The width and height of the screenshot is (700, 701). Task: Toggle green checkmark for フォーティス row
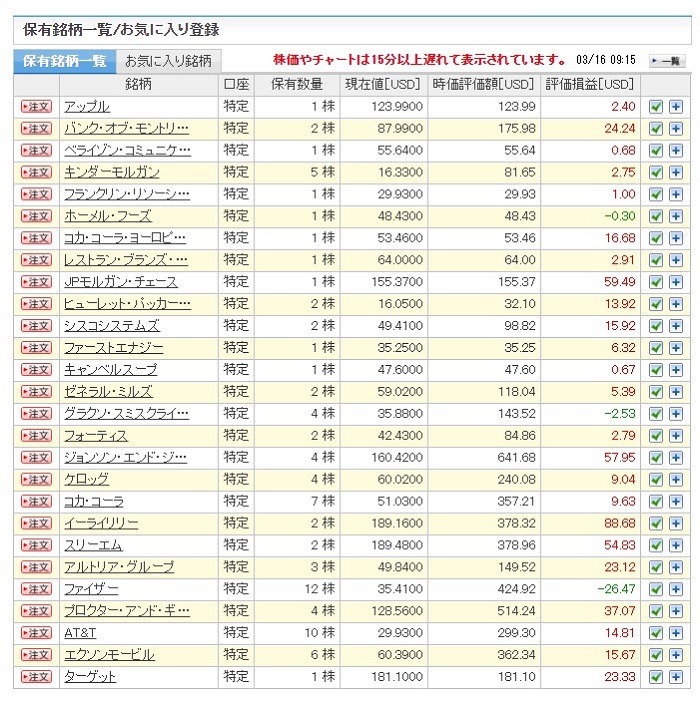click(656, 435)
